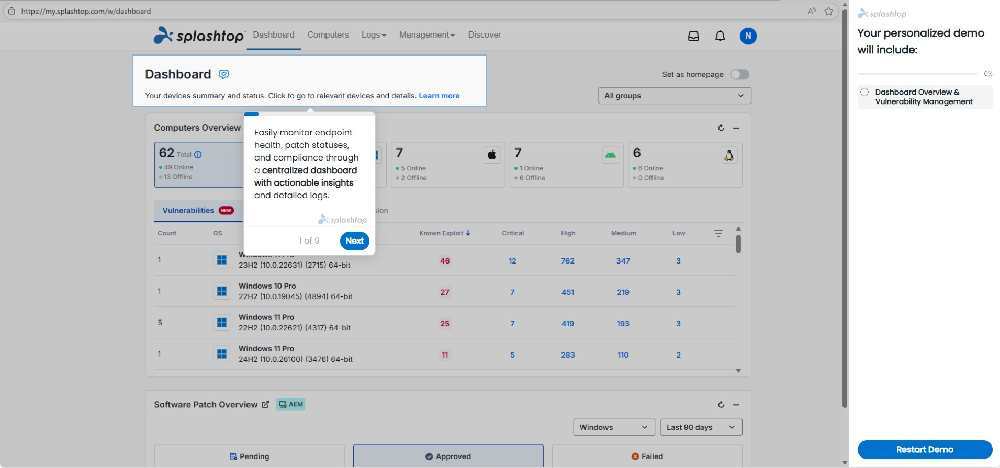Click the Android computers icon

(x=610, y=155)
